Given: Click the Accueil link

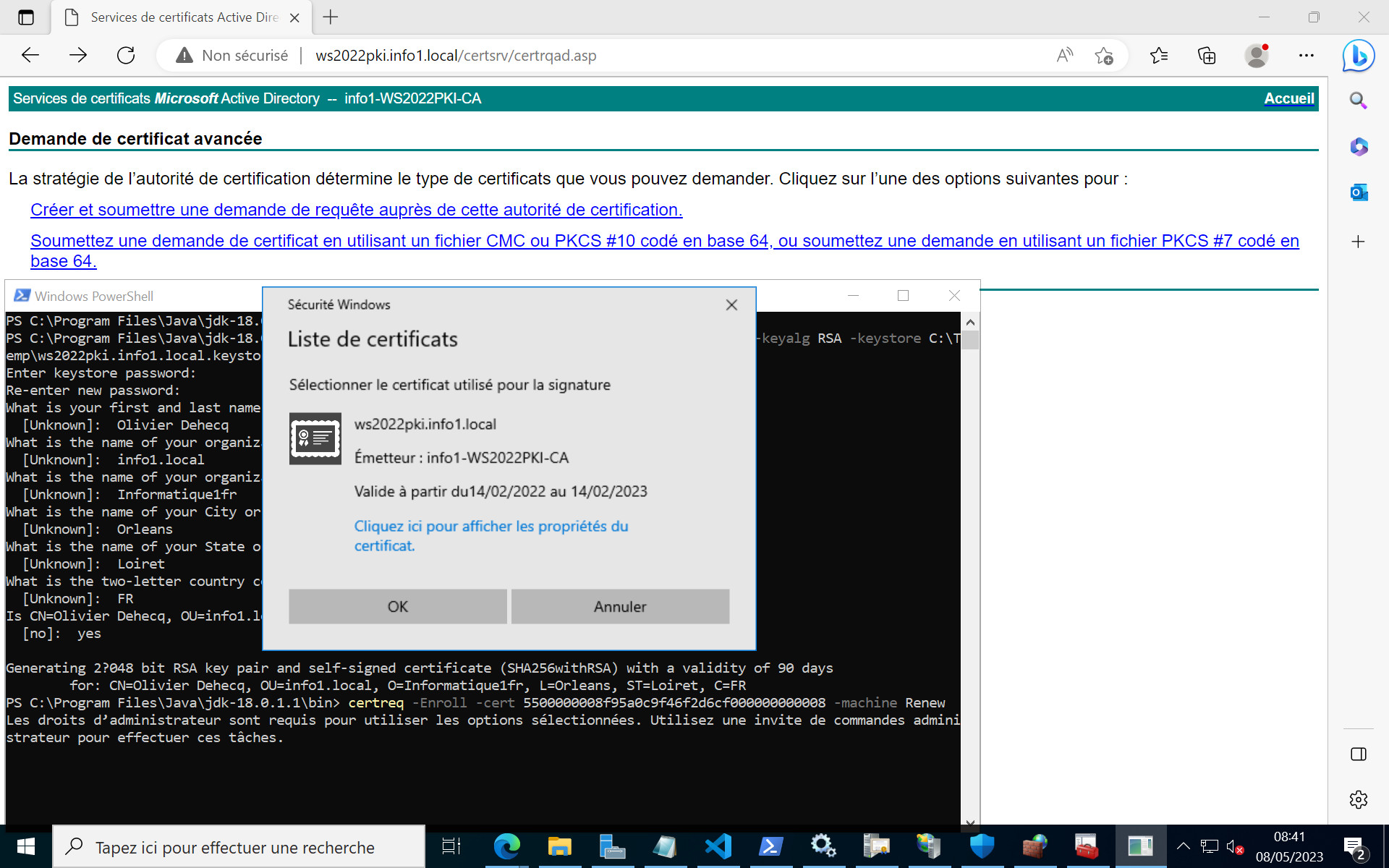Looking at the screenshot, I should pos(1288,98).
